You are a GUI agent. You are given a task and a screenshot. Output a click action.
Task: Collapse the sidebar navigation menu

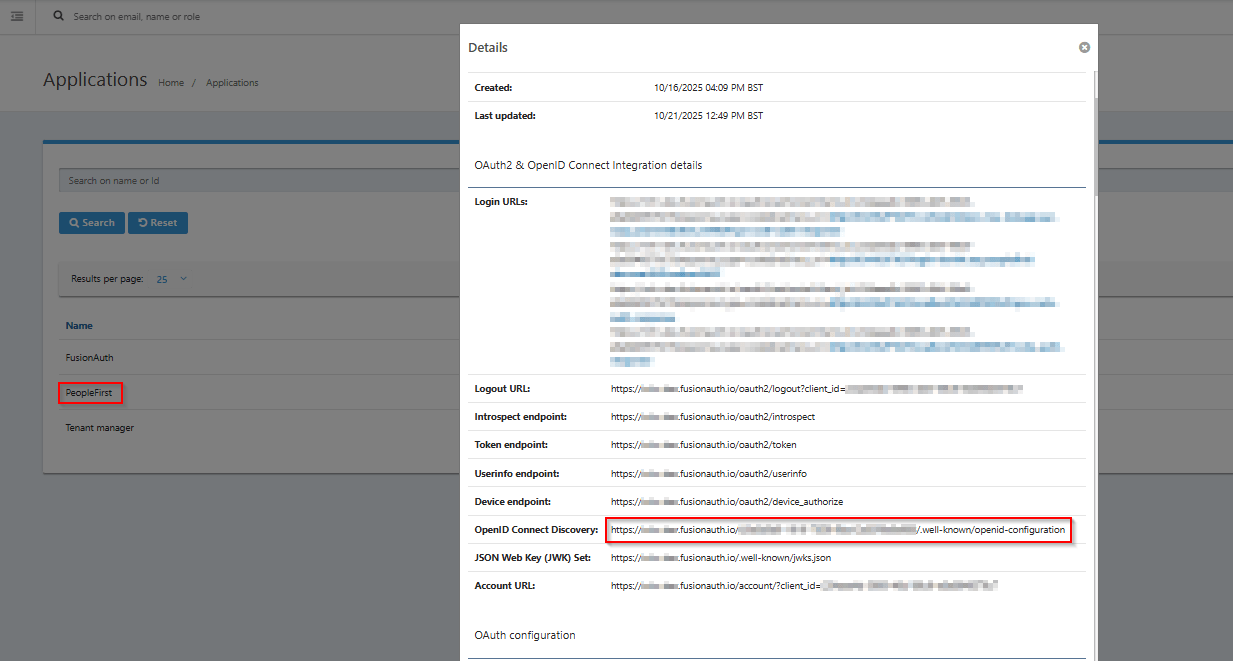click(x=17, y=16)
